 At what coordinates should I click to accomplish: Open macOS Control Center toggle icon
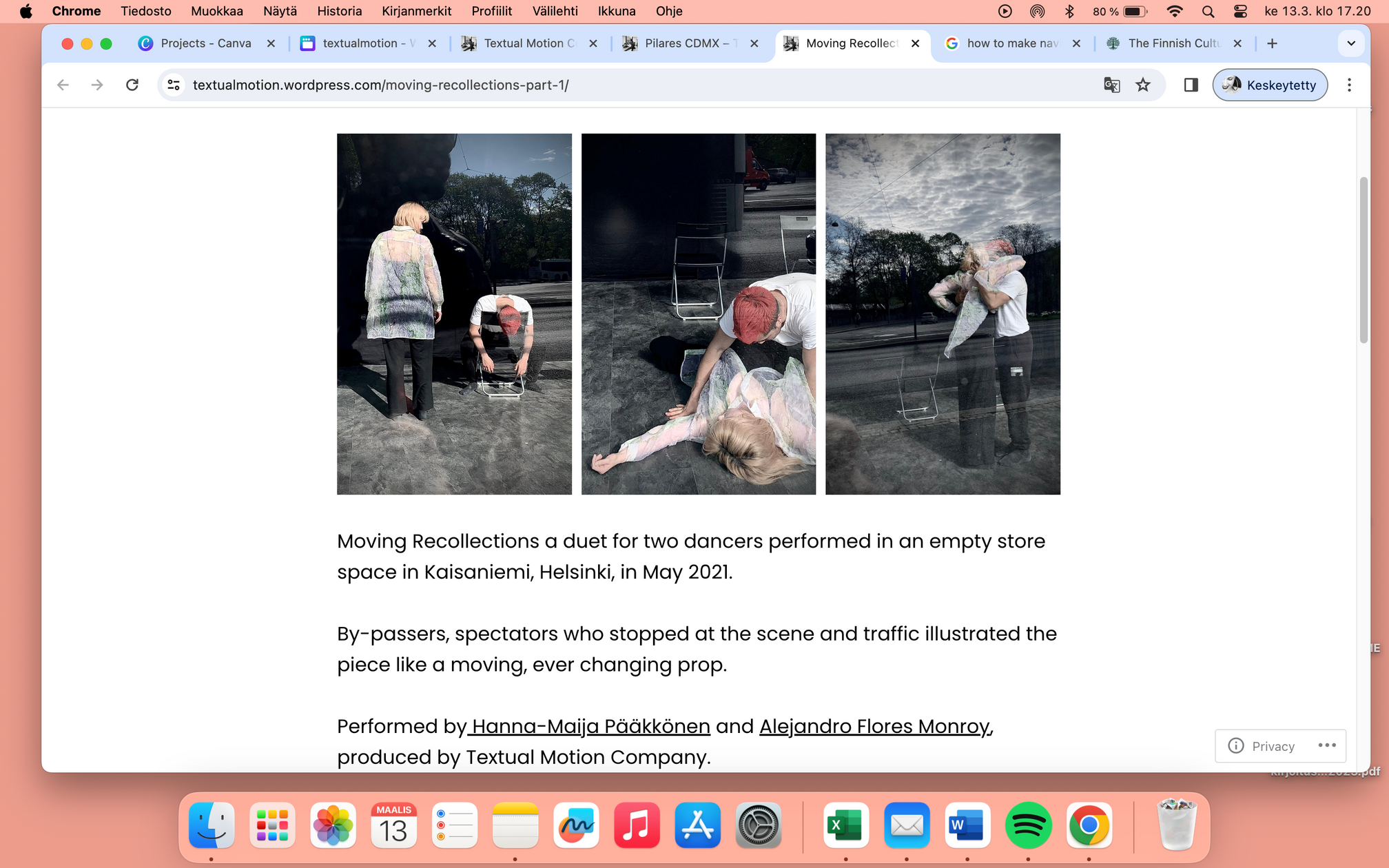click(1240, 11)
